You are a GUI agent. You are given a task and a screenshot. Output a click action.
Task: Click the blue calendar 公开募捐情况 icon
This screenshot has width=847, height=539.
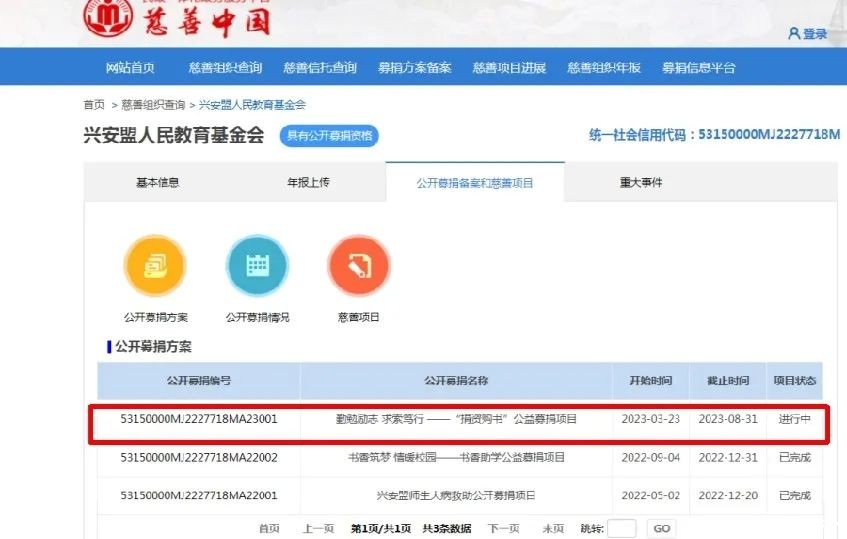[x=258, y=265]
